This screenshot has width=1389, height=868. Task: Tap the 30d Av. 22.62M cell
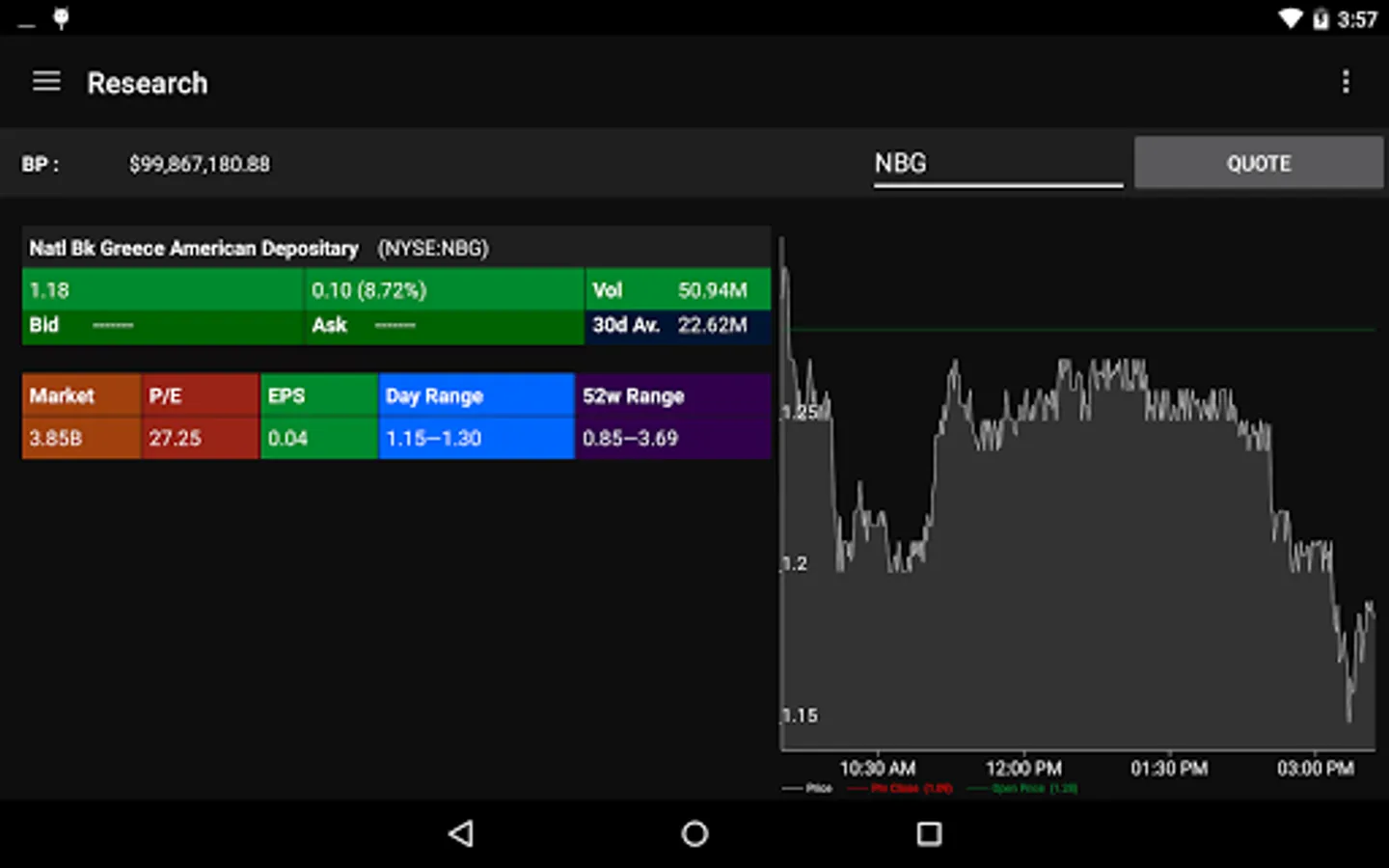678,326
